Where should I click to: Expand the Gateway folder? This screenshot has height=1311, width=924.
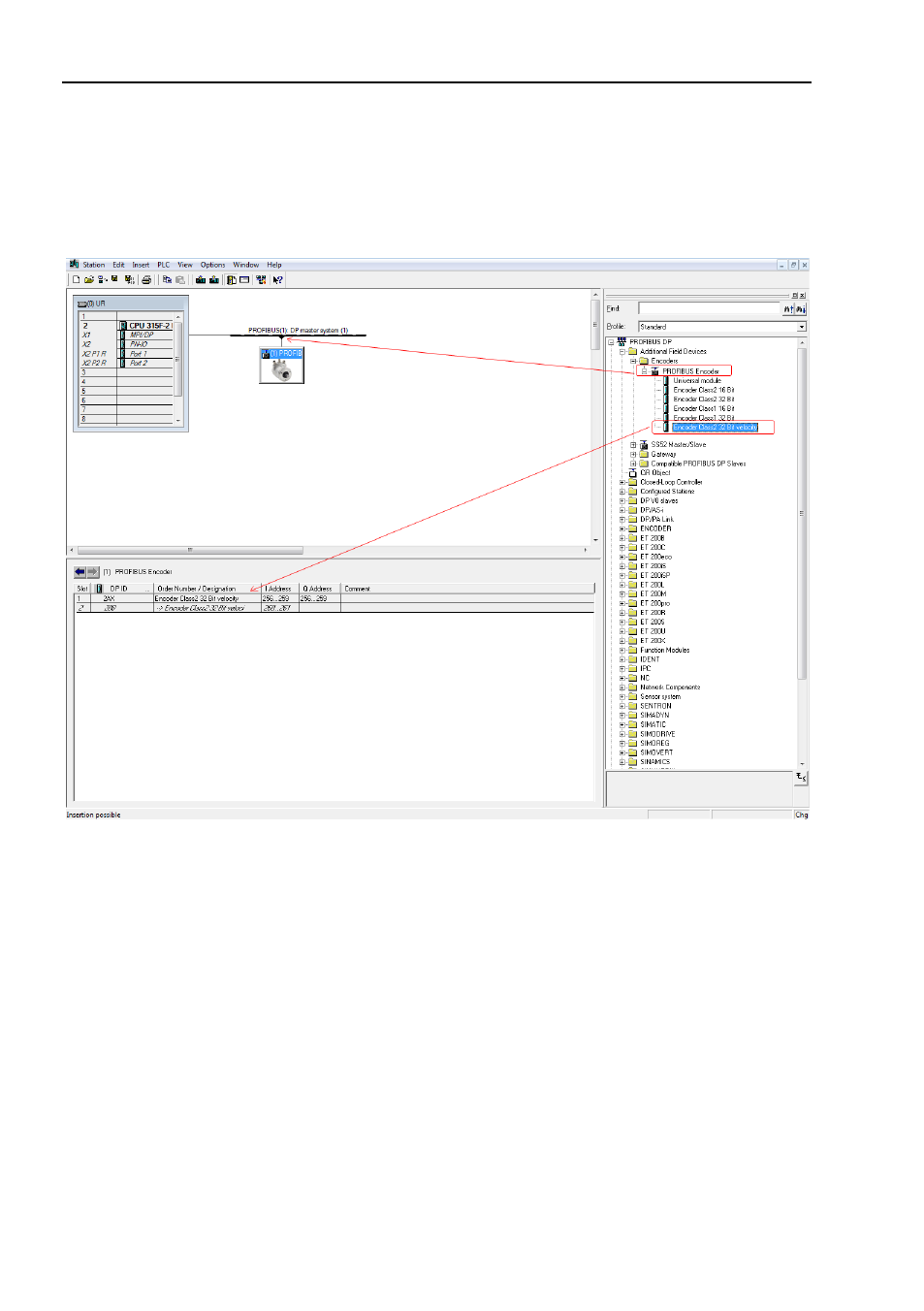tap(633, 455)
